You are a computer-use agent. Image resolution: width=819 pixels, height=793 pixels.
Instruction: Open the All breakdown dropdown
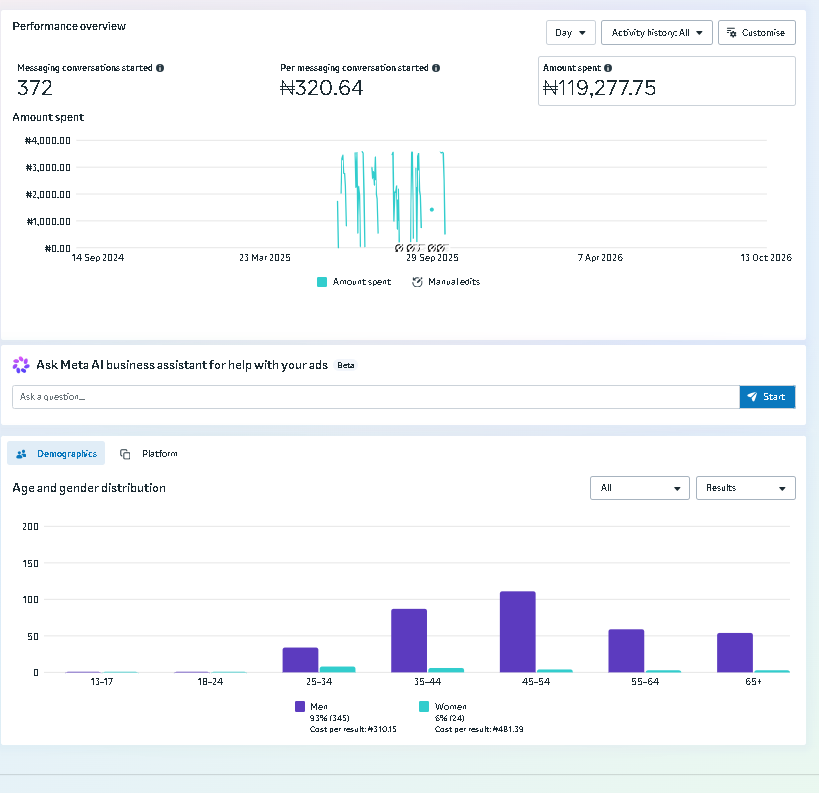pyautogui.click(x=640, y=488)
